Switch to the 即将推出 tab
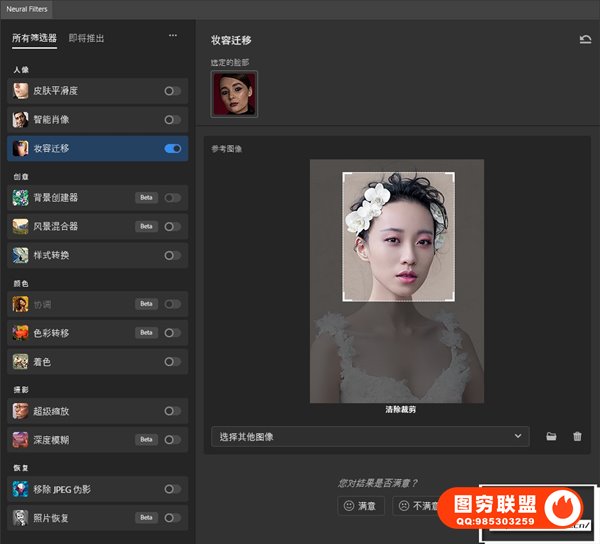 click(87, 39)
